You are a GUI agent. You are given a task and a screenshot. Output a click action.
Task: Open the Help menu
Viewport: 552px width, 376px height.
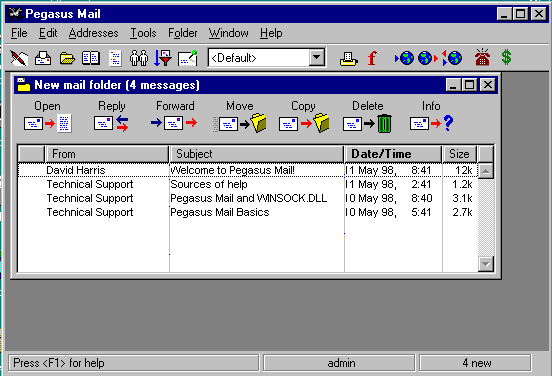pos(271,33)
